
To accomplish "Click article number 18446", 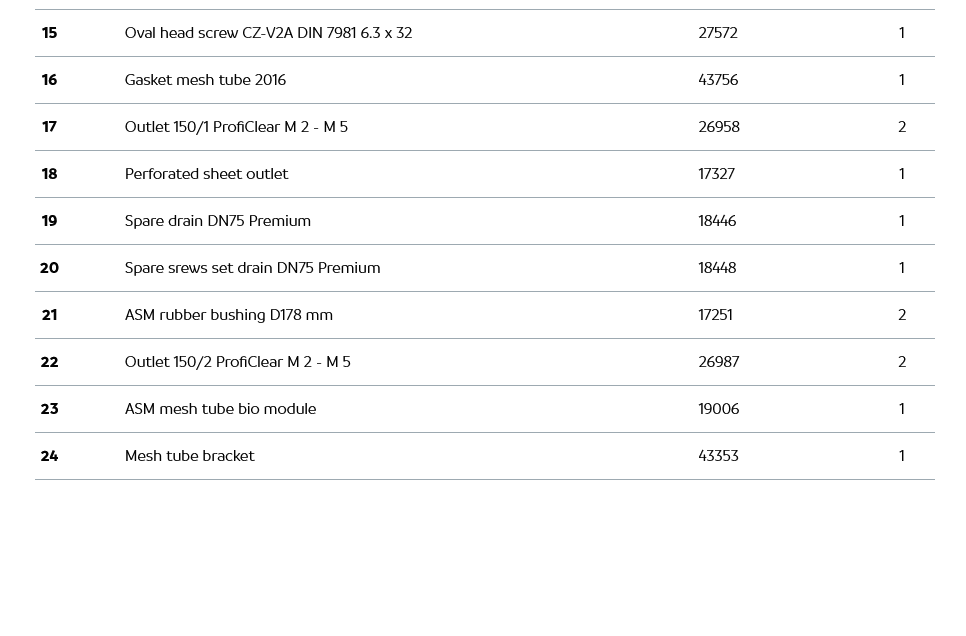I will click(x=717, y=221).
